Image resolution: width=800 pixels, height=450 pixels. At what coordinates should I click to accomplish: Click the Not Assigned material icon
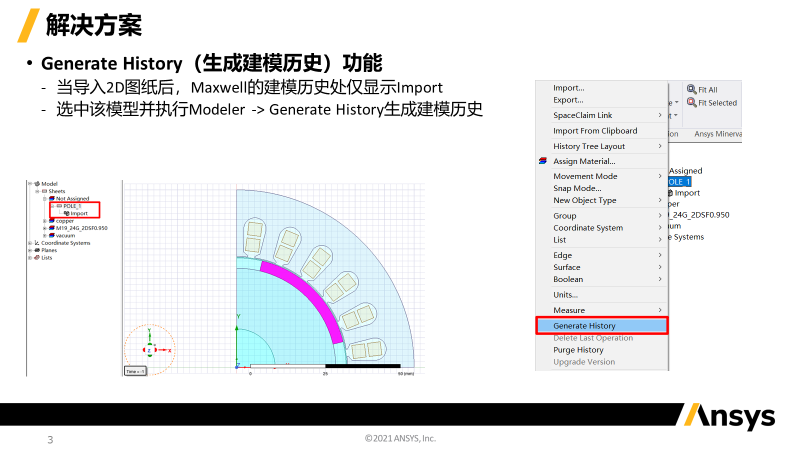point(52,198)
